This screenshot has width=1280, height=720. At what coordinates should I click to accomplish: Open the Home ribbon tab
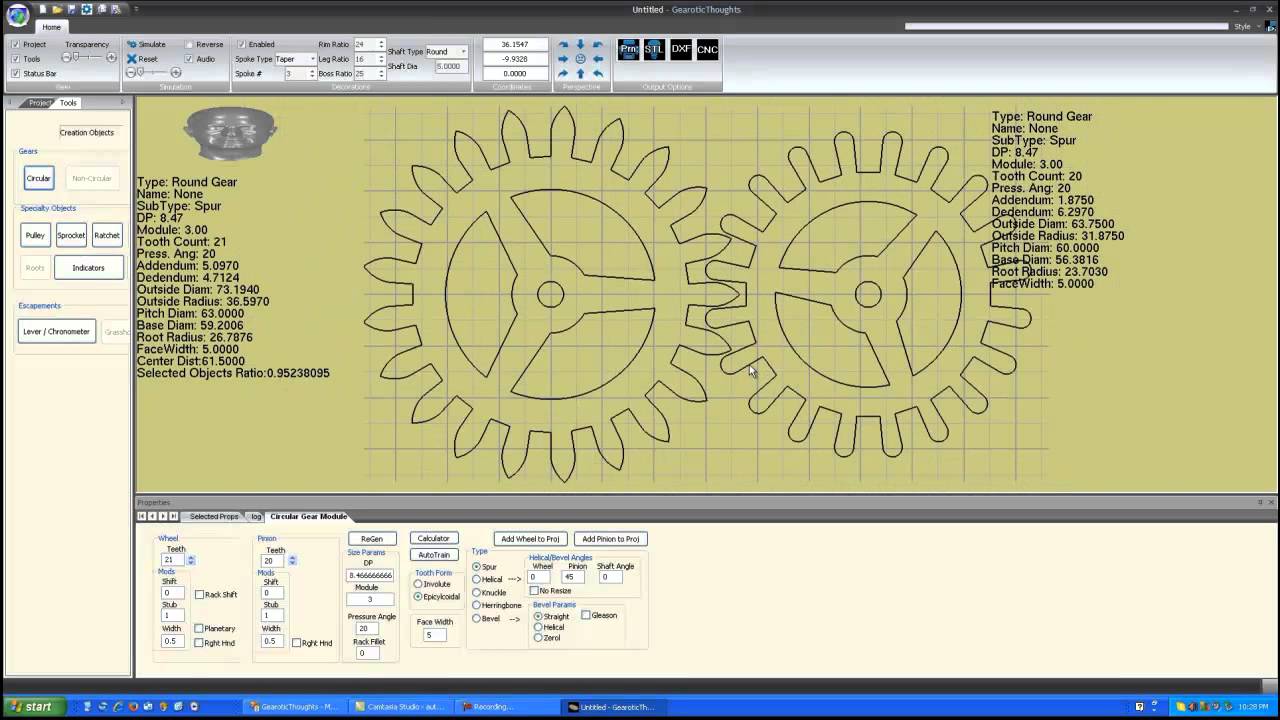51,27
